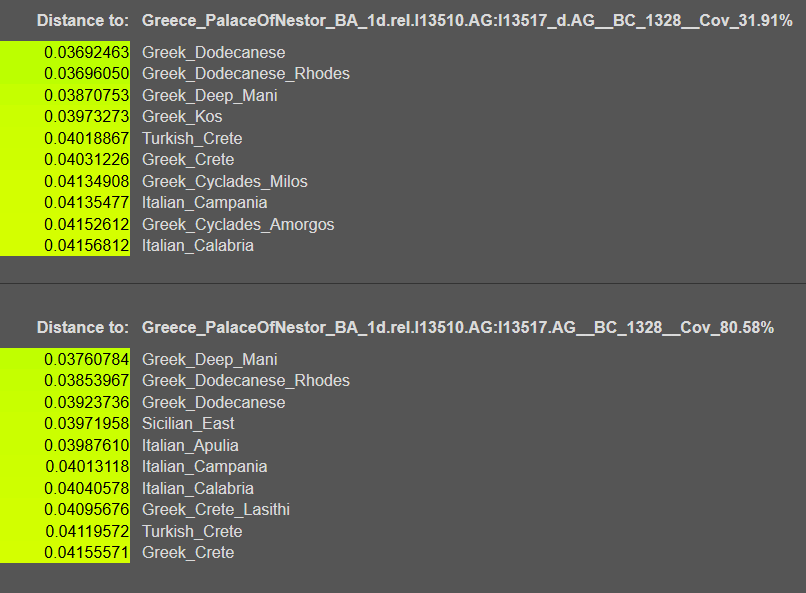Select Greek_Dodecanese_Rhodes in the first list
The image size is (806, 593).
pos(246,73)
